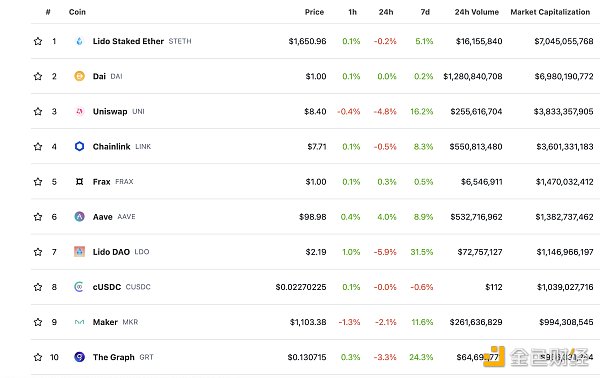Click the Dai coin logo
600x378 pixels.
point(79,76)
